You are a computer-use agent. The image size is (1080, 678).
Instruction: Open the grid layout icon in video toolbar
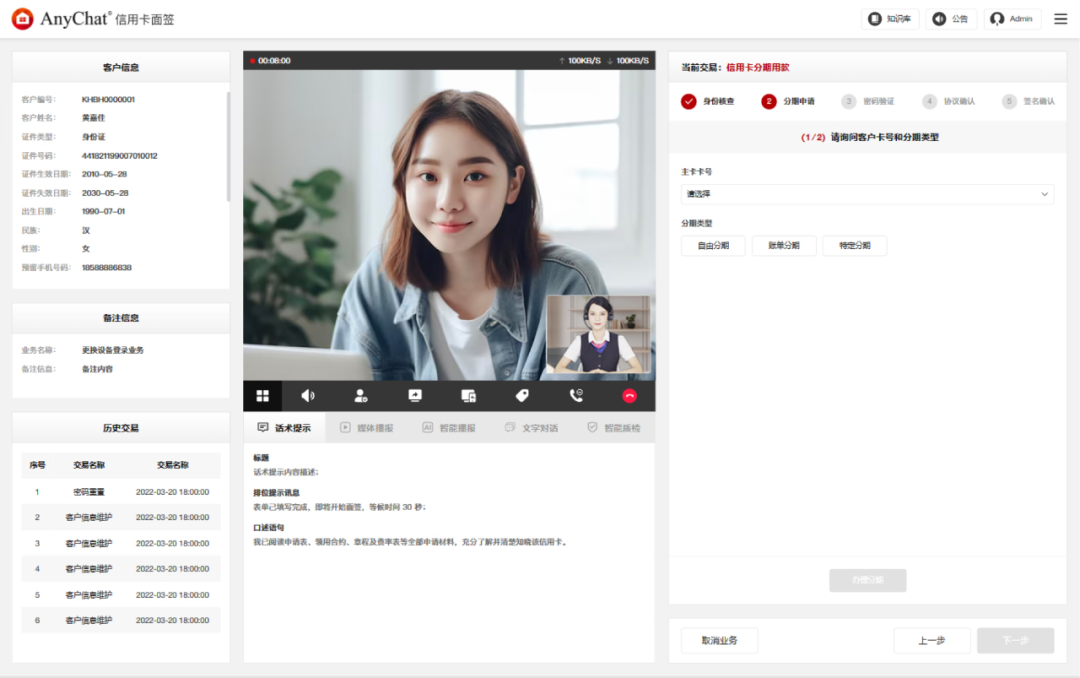coord(262,396)
